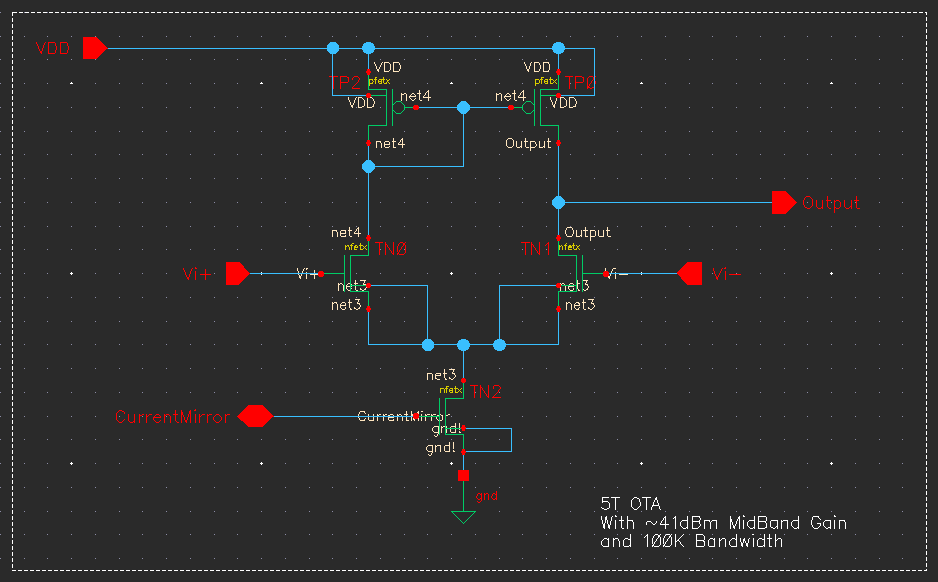Viewport: 938px width, 582px height.
Task: Select the Output pin symbol
Action: (784, 203)
